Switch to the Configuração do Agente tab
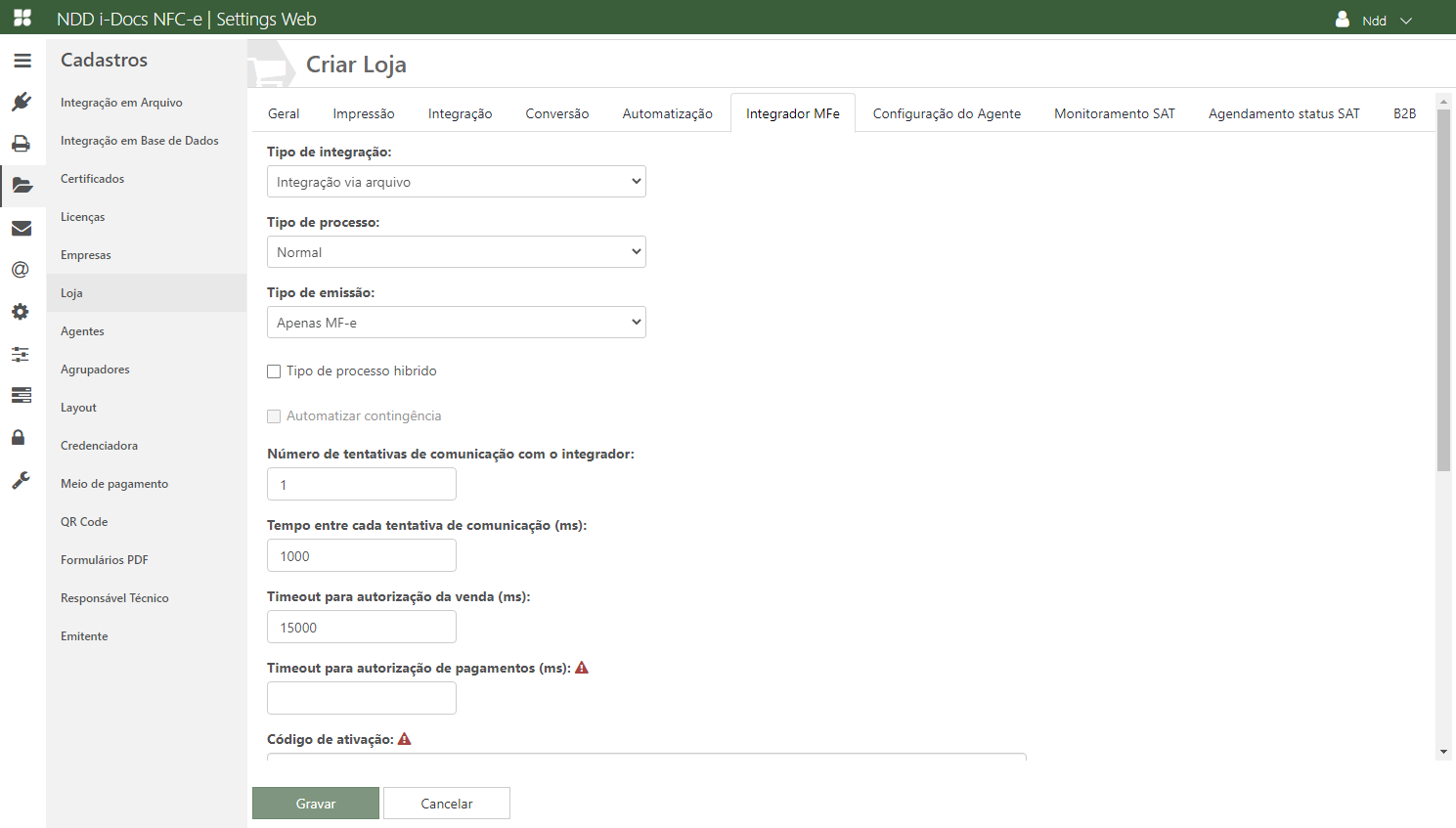This screenshot has width=1456, height=828. tap(946, 113)
